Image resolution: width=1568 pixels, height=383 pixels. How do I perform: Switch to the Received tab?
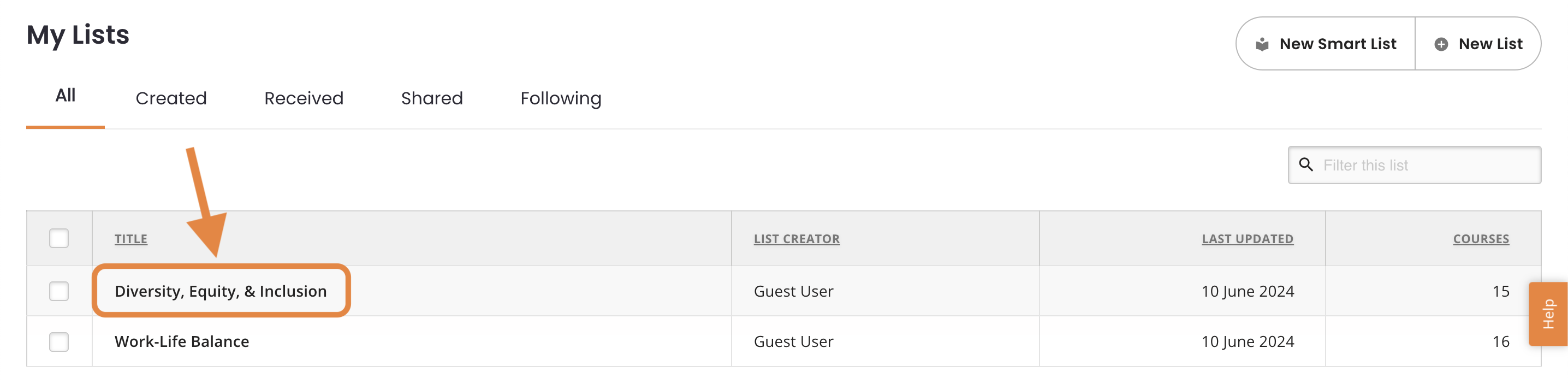[304, 98]
